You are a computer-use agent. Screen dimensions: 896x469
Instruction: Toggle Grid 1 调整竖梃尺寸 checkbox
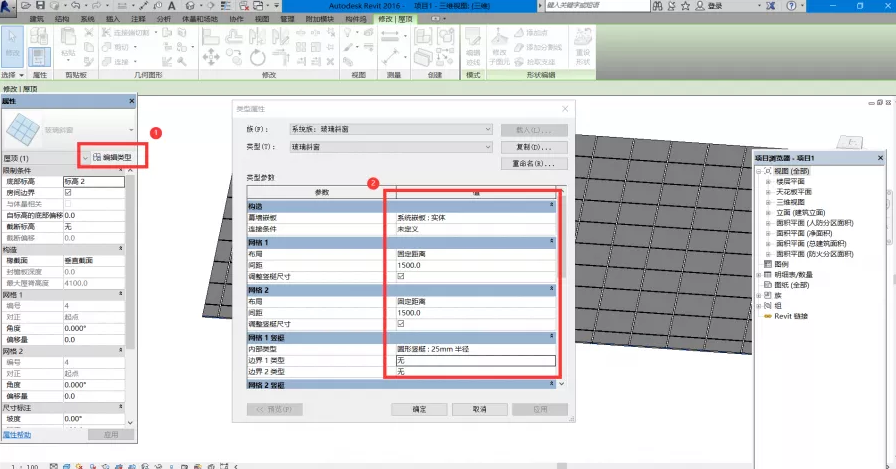tap(401, 275)
